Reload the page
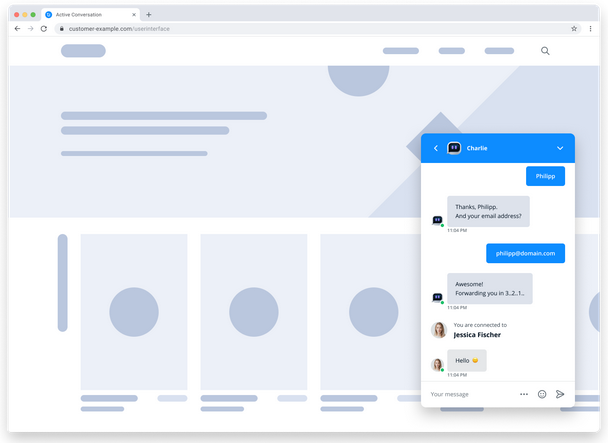This screenshot has height=443, width=608. [x=44, y=29]
